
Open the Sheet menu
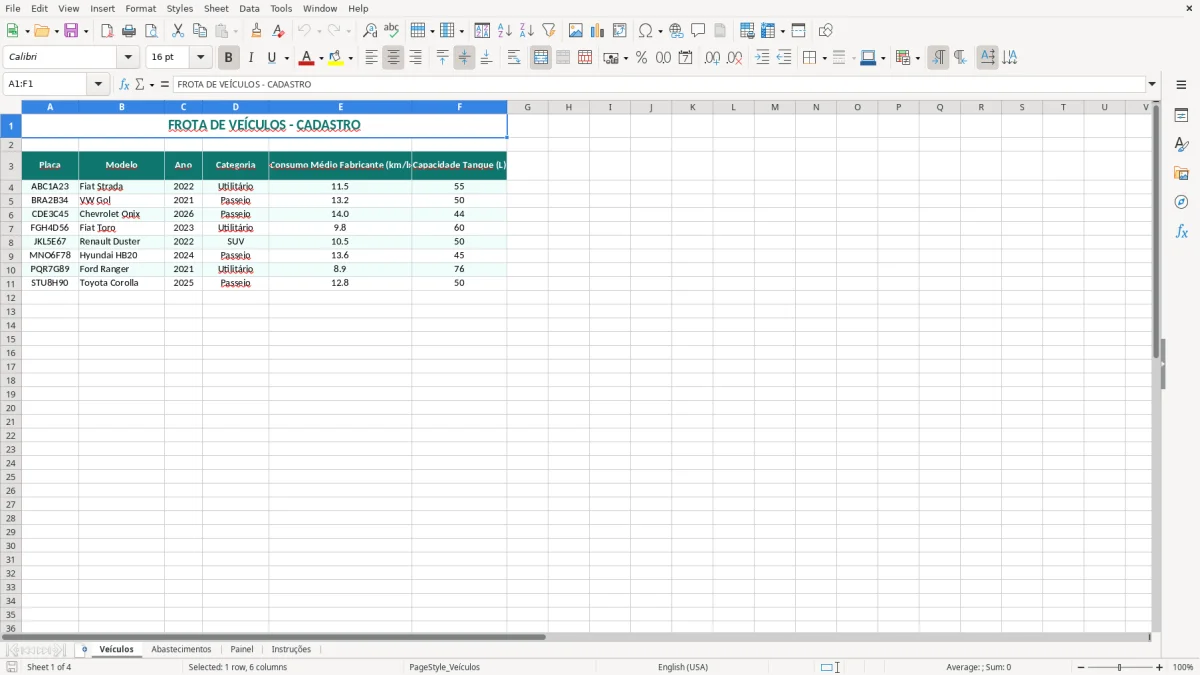click(x=216, y=8)
